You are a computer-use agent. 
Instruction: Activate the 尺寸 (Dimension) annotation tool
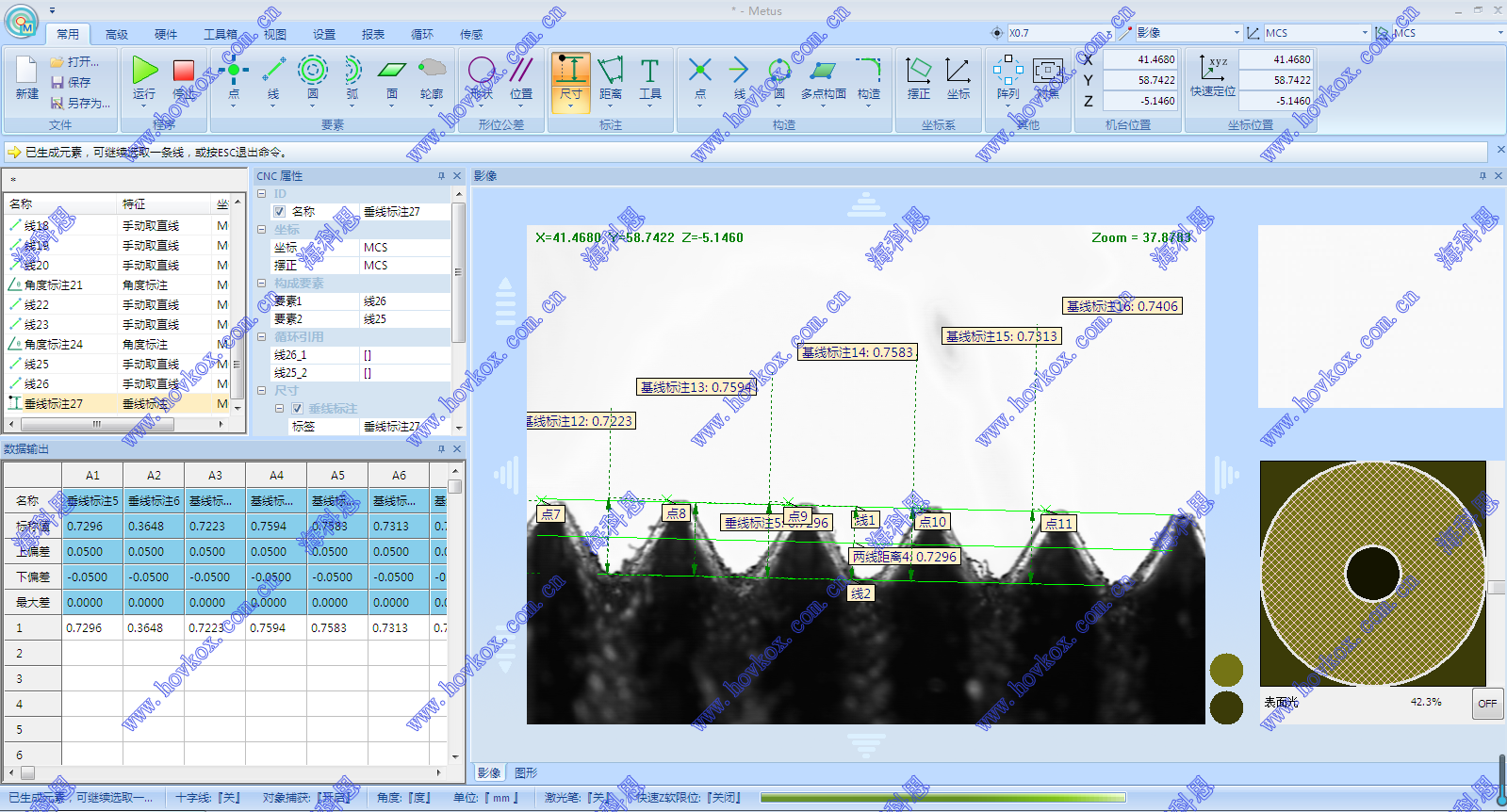[570, 72]
